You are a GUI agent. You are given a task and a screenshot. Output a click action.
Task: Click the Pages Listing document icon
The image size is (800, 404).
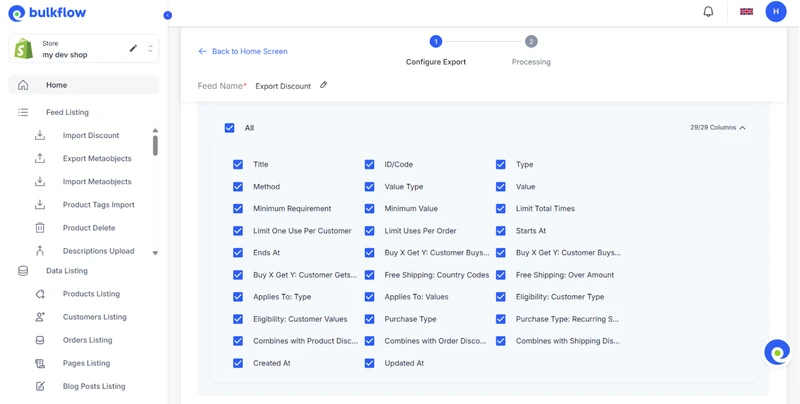[x=40, y=363]
